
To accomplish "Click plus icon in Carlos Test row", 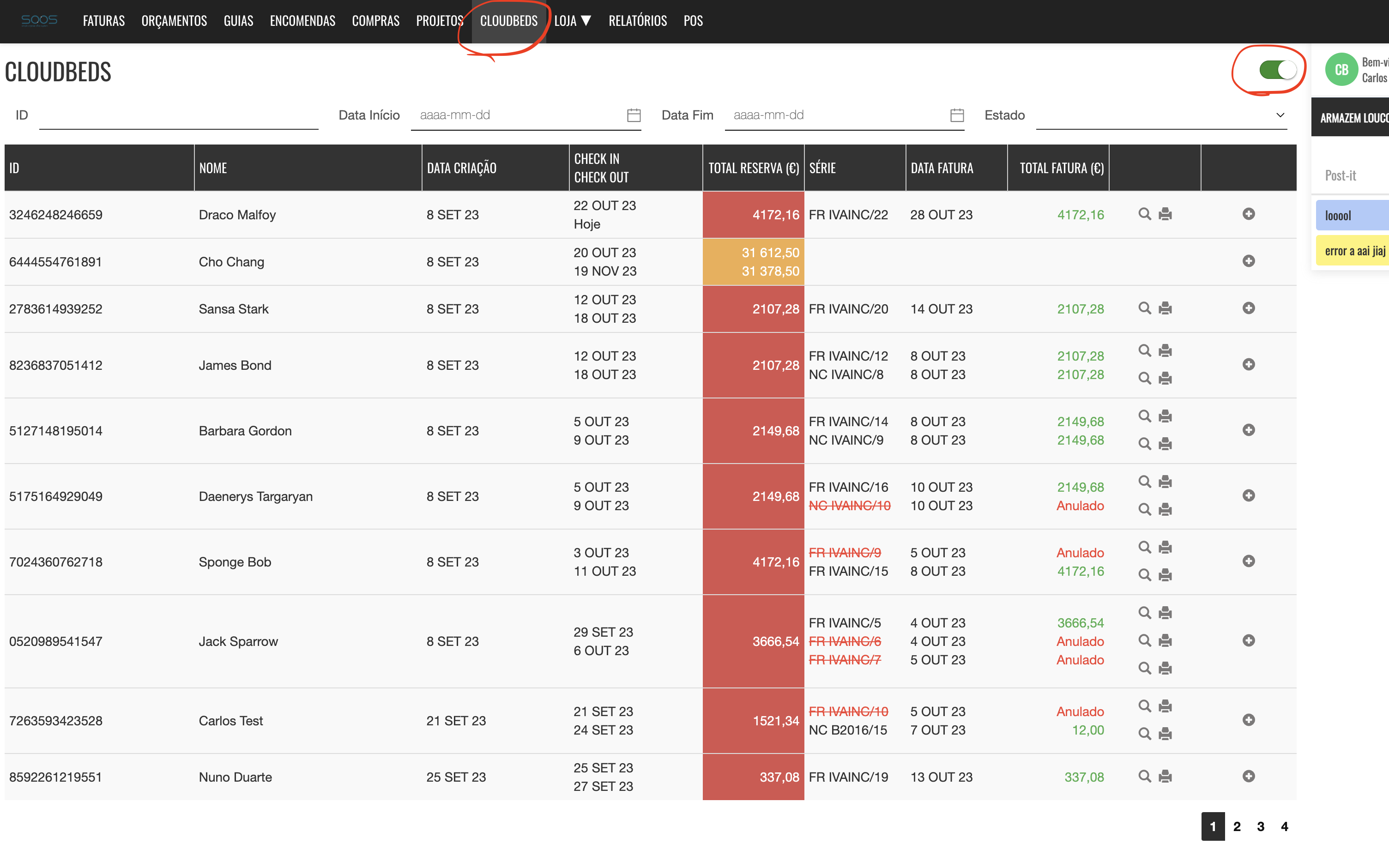I will pos(1248,720).
